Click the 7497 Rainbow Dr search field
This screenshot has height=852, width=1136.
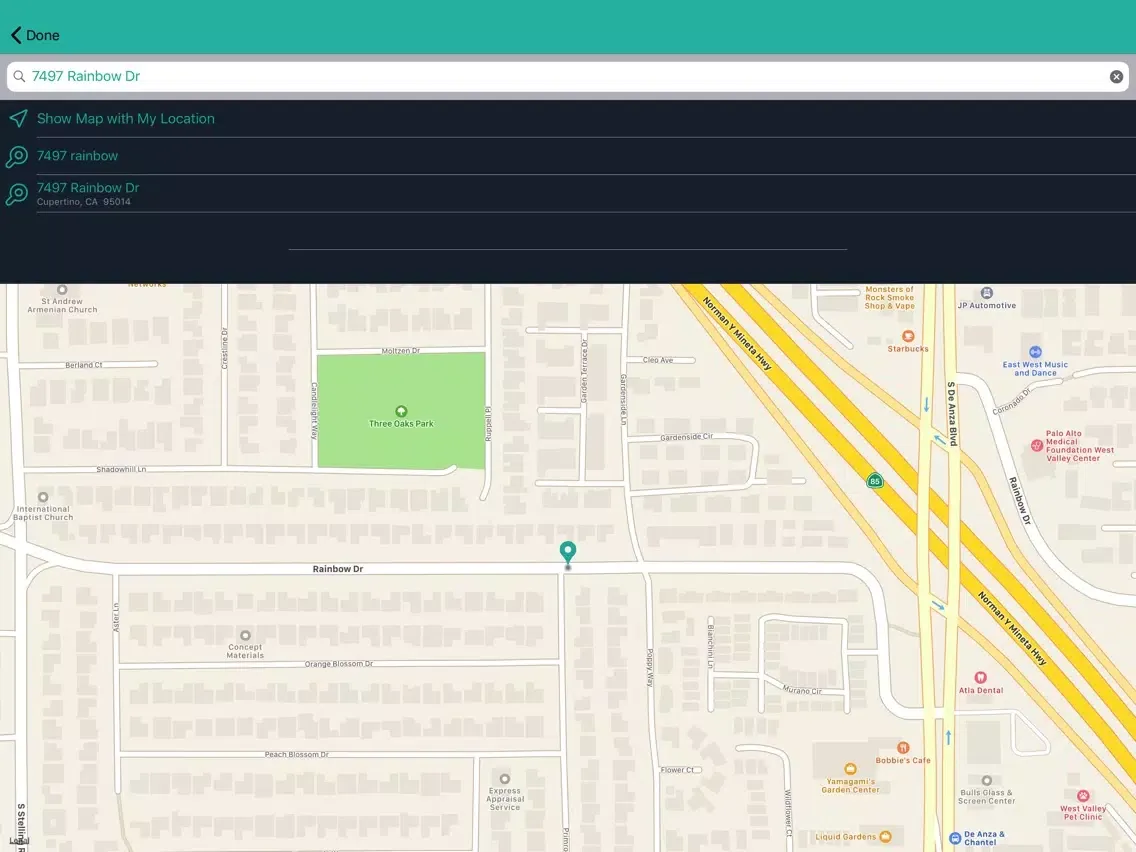(x=567, y=77)
